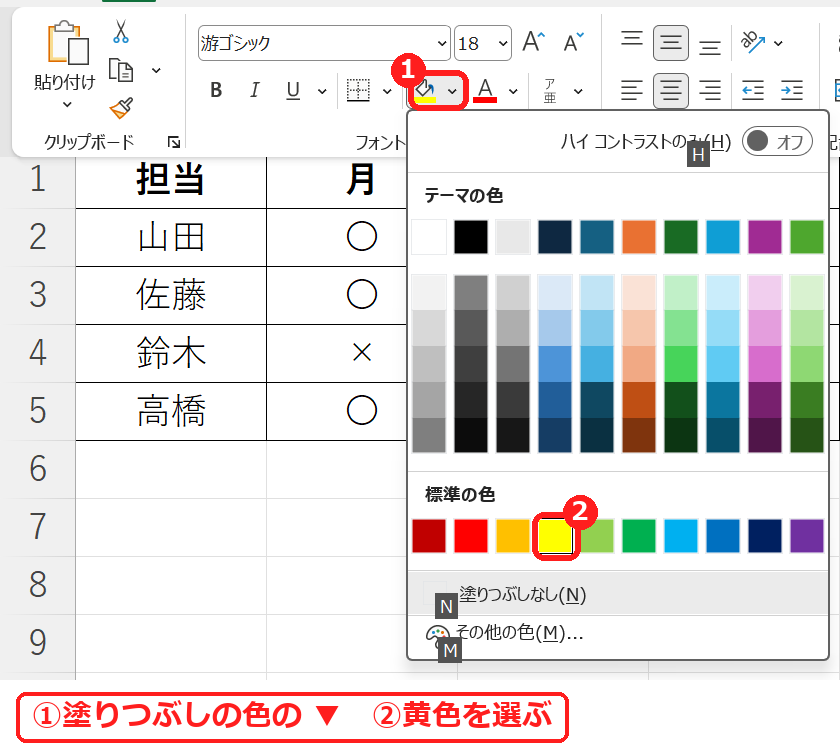
Task: Select cell containing 佐藤
Action: point(171,295)
